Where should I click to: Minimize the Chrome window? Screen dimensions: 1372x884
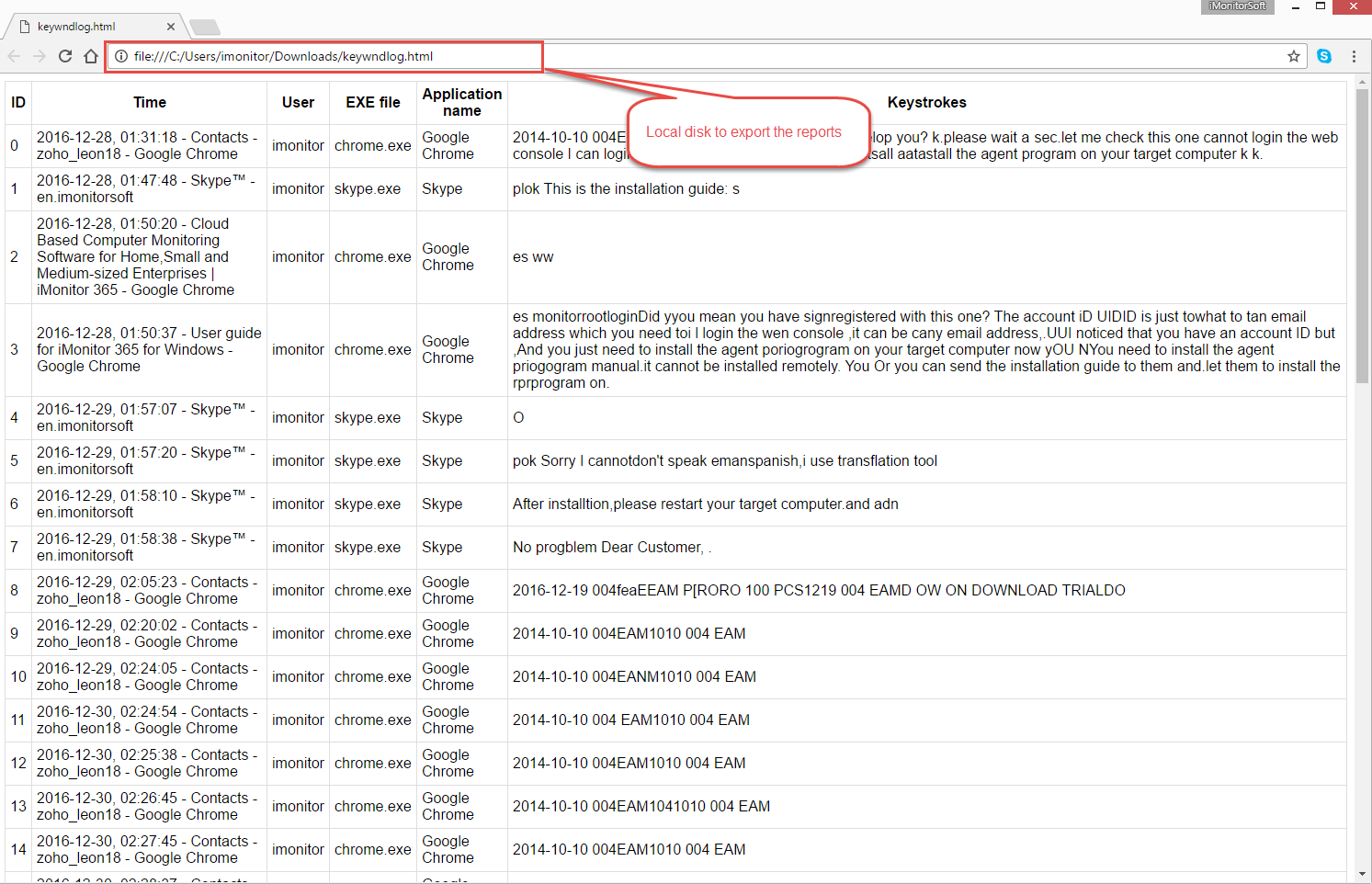pos(1295,6)
